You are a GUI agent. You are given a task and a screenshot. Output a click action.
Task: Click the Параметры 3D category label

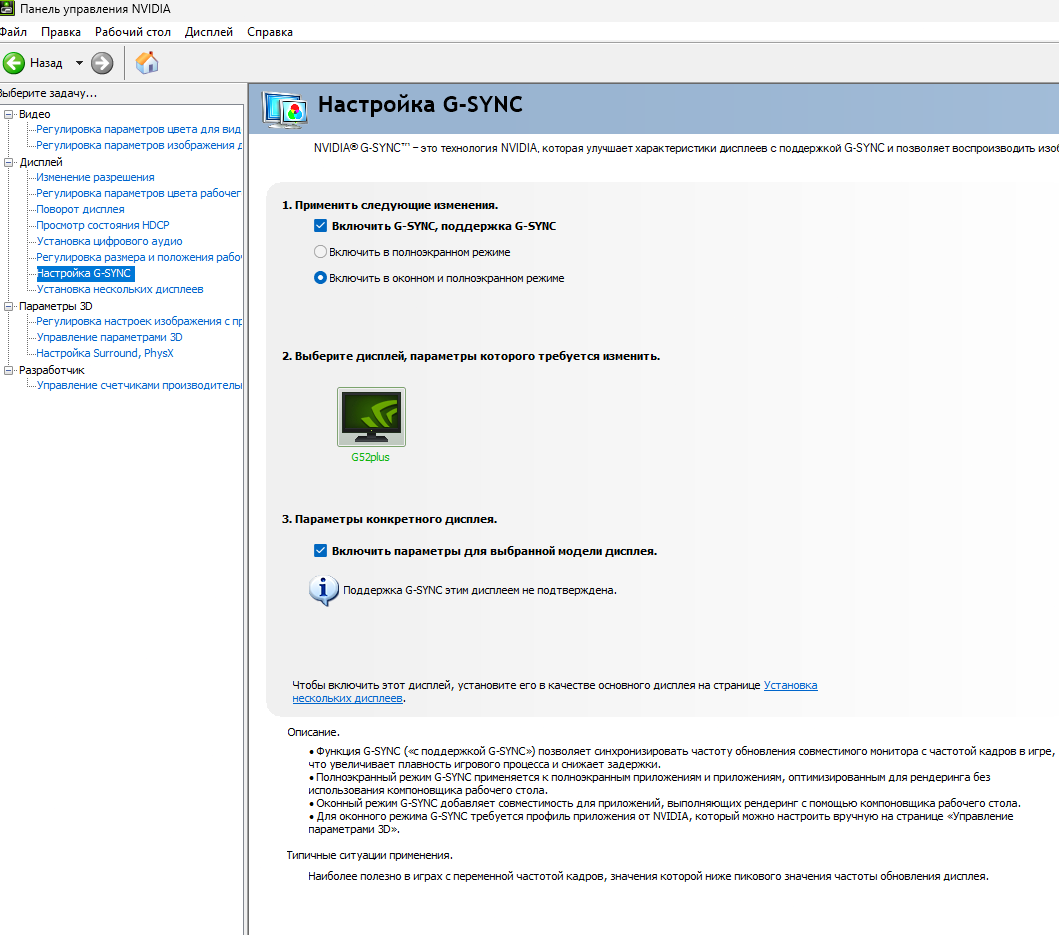[56, 306]
